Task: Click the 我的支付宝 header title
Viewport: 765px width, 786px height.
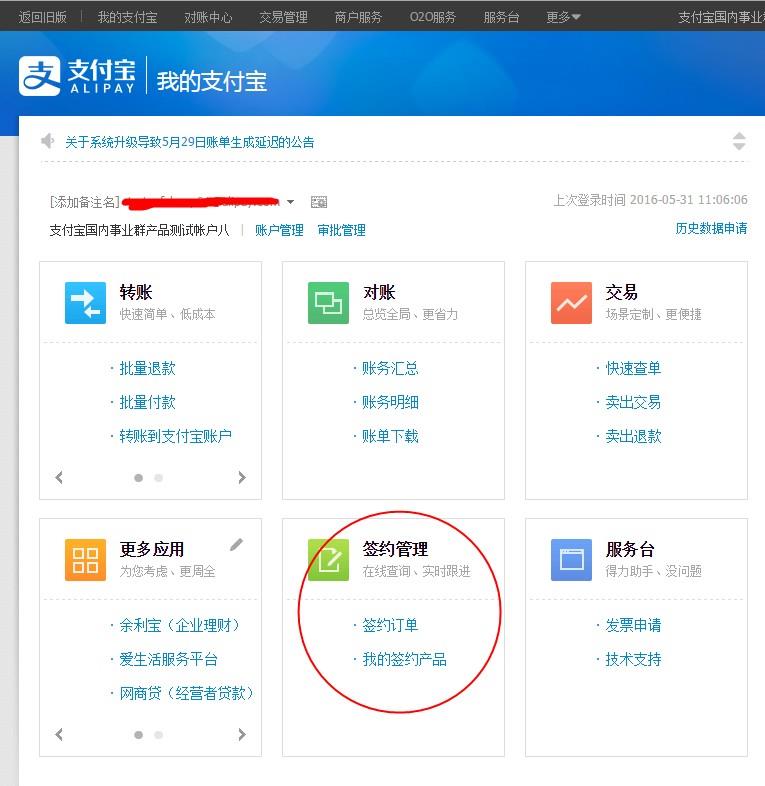Action: point(212,81)
